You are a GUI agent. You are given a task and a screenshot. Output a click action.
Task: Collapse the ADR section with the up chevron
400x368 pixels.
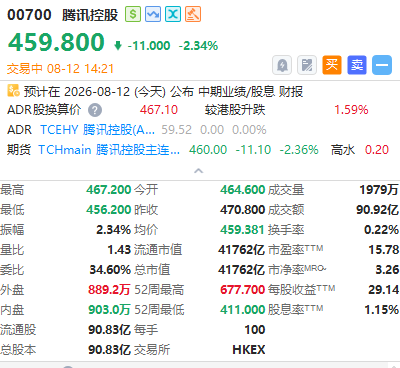[198, 171]
